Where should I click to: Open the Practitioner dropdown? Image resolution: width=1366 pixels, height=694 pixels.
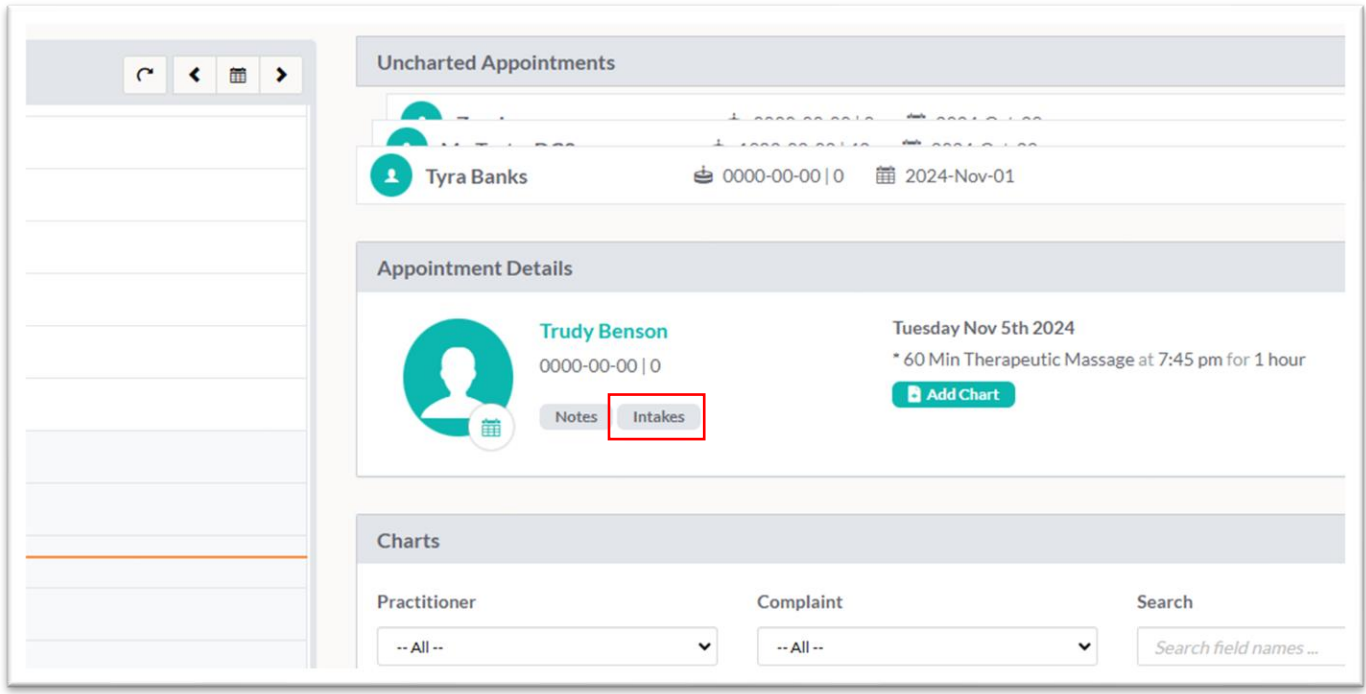(x=546, y=647)
